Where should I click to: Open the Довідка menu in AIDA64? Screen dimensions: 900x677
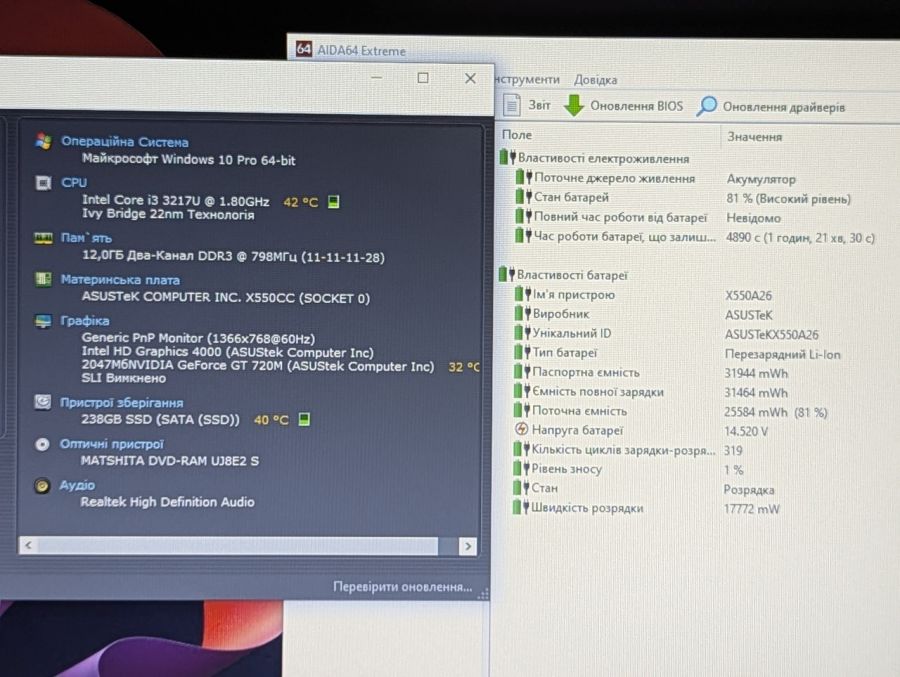pyautogui.click(x=595, y=80)
